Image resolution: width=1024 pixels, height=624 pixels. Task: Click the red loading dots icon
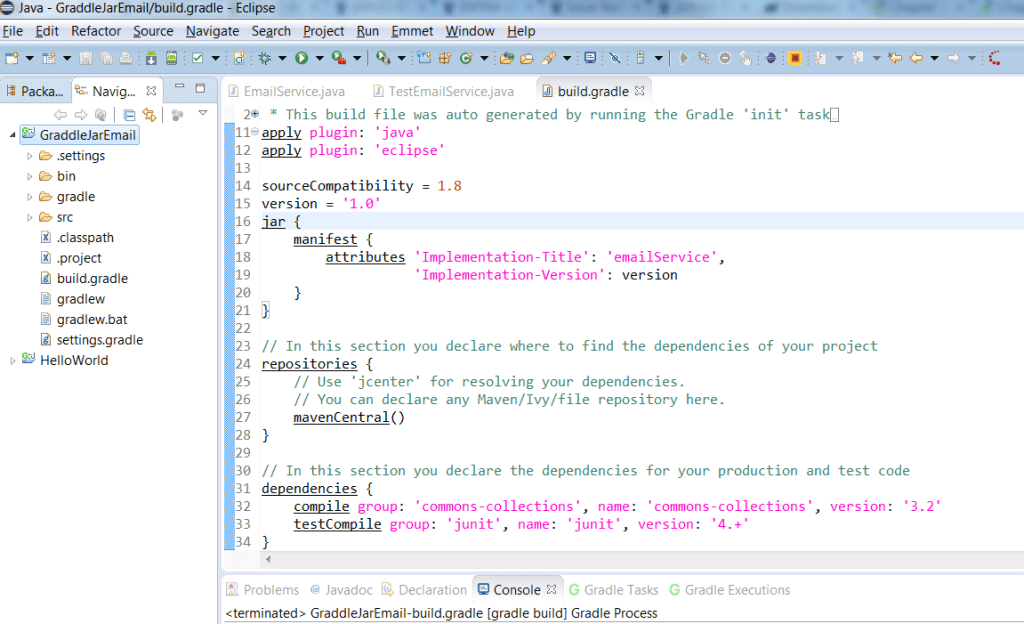tap(995, 58)
